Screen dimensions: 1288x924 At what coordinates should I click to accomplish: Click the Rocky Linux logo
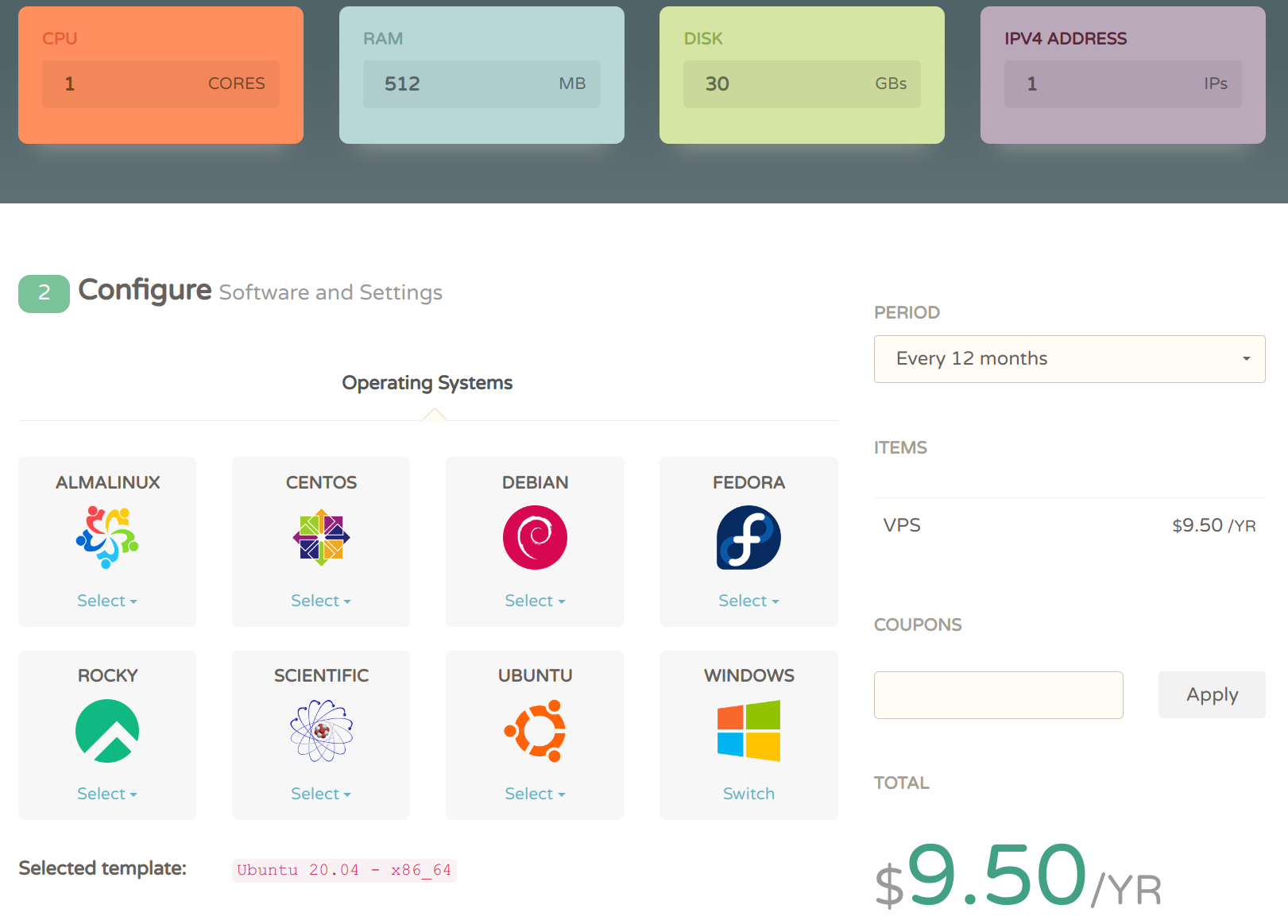point(107,731)
